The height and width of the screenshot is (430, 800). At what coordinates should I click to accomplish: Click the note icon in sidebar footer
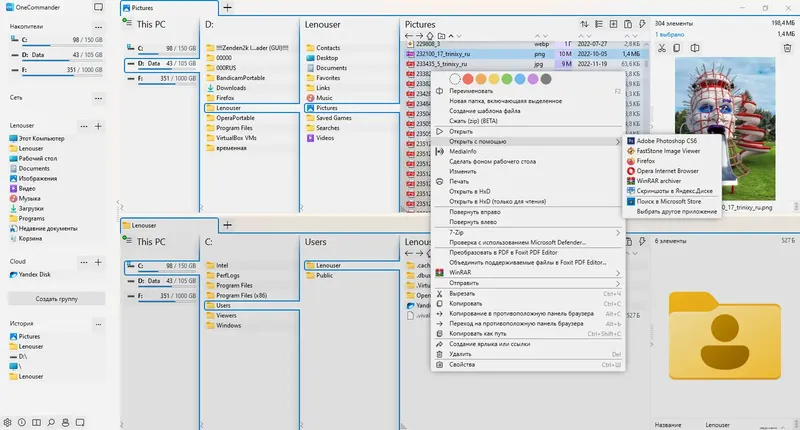pos(80,422)
